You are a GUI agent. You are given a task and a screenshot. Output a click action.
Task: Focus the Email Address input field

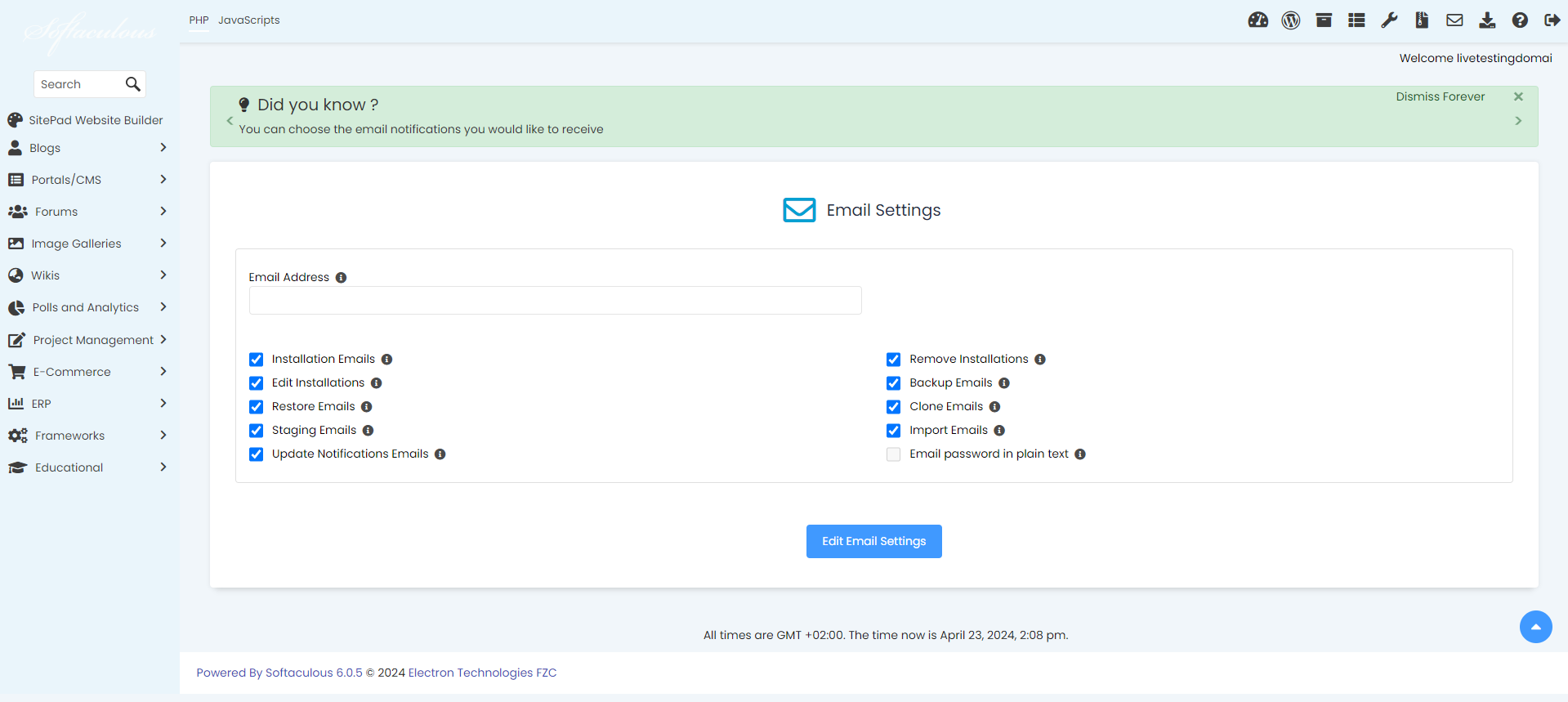[555, 301]
